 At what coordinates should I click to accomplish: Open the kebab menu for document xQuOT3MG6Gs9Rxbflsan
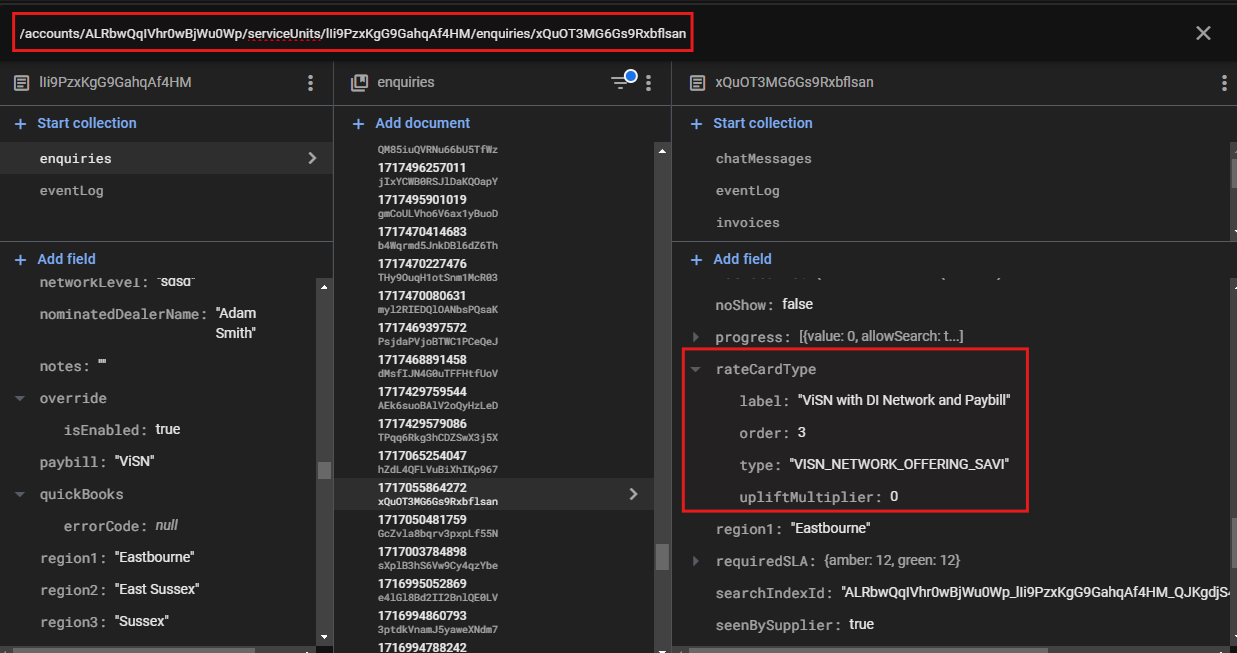(1223, 83)
